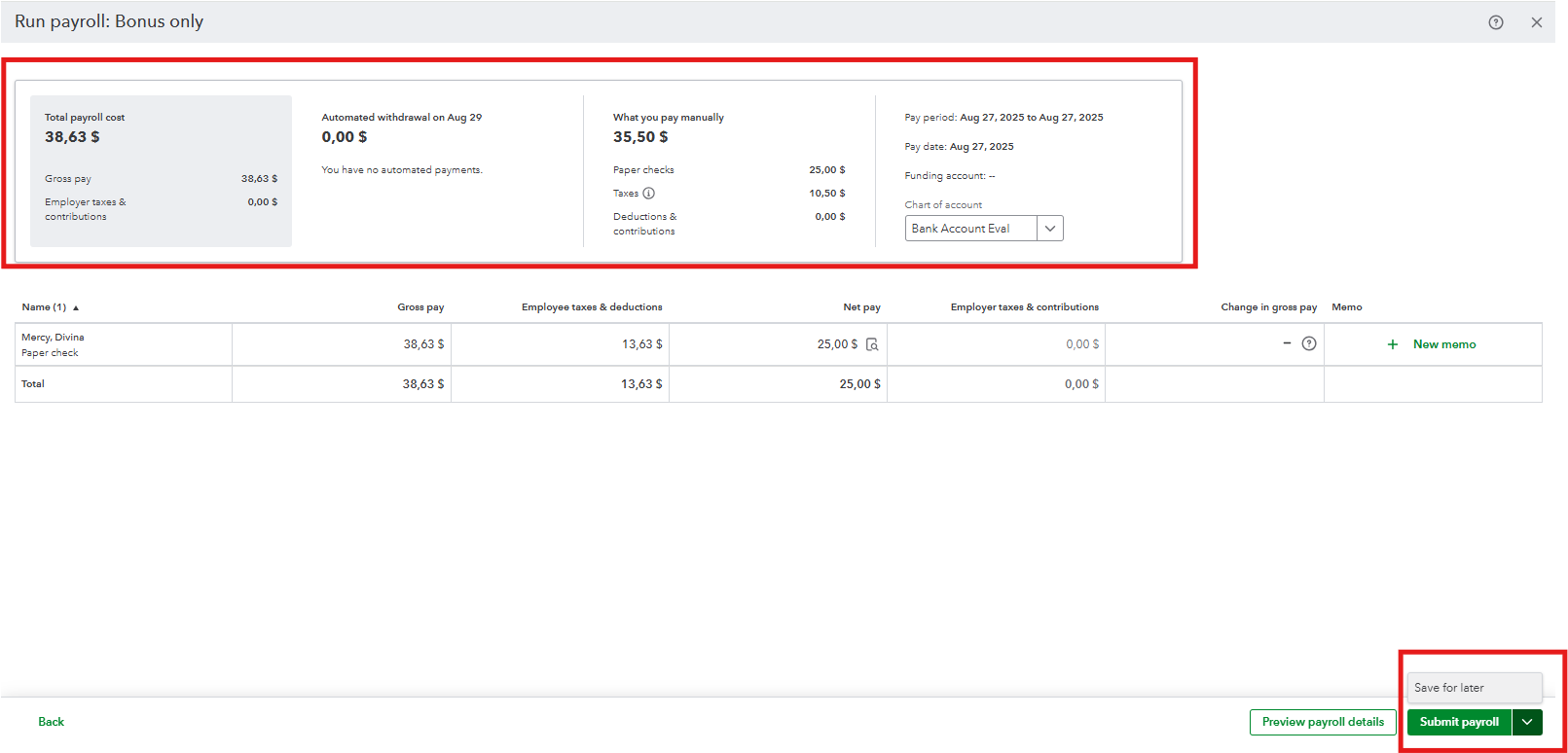Image resolution: width=1568 pixels, height=753 pixels.
Task: Click employee net pay 25,00 $ value
Action: tap(837, 344)
